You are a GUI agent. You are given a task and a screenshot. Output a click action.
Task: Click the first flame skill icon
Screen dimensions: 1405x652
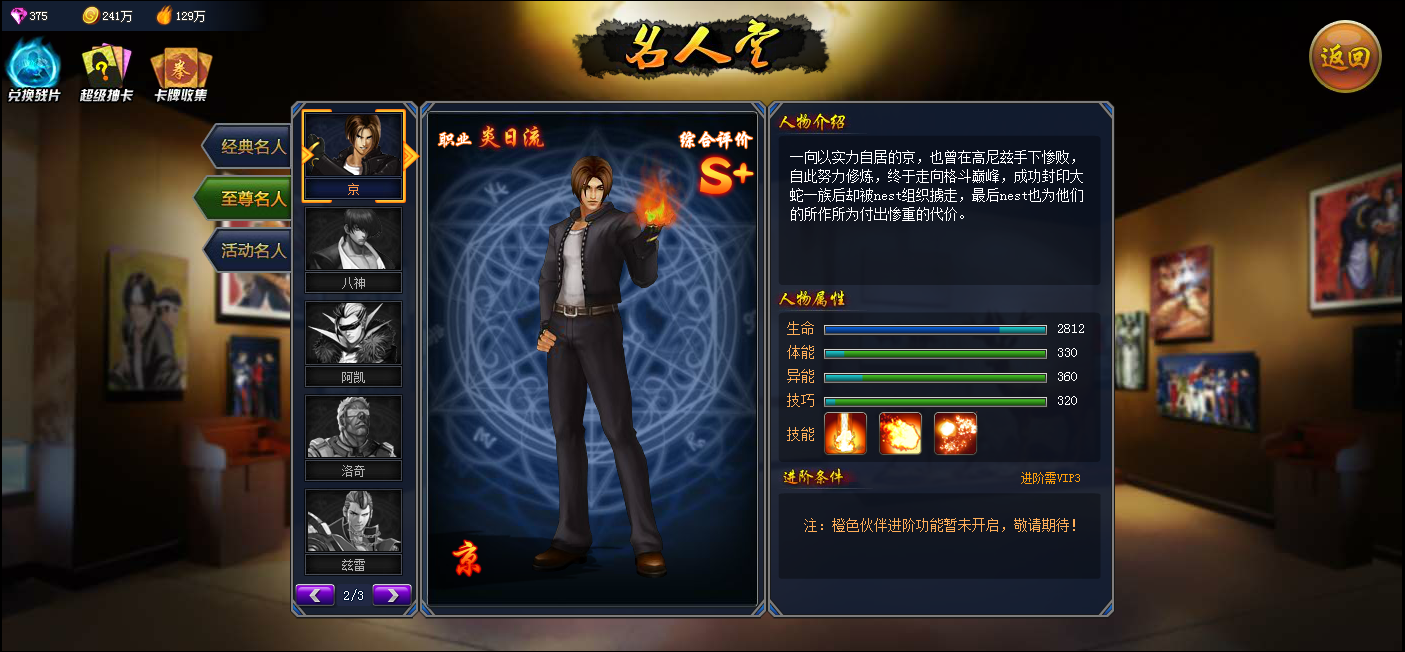845,433
